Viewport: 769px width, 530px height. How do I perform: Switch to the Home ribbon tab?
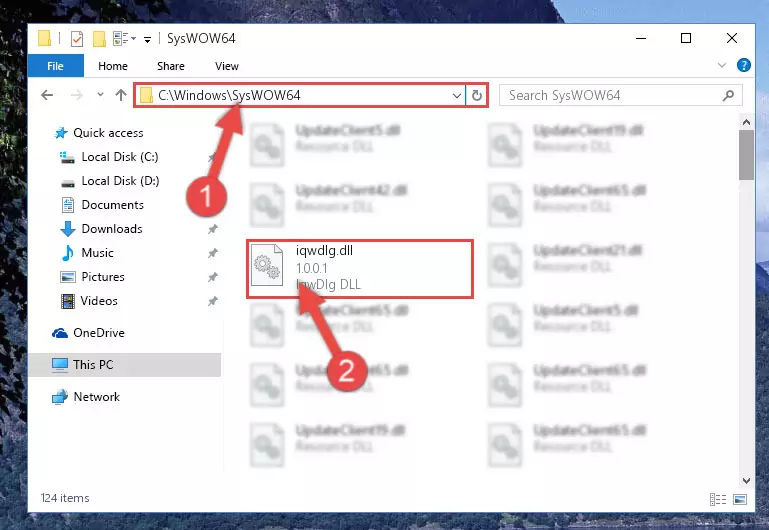point(113,66)
